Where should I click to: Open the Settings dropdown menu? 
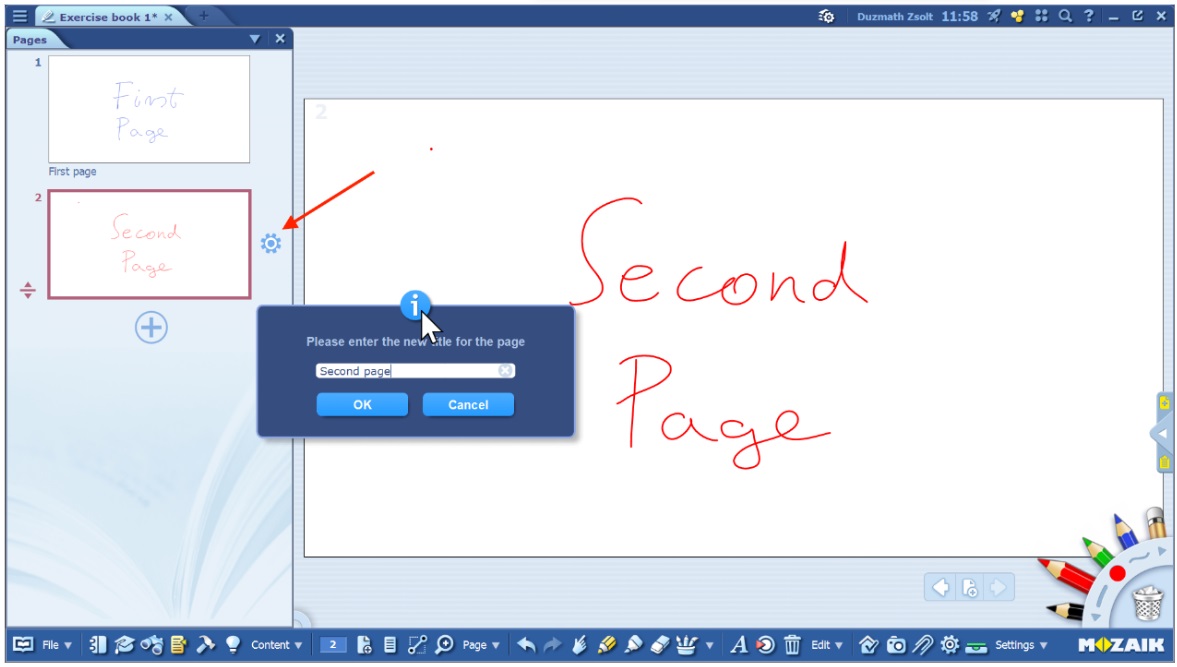[1020, 645]
